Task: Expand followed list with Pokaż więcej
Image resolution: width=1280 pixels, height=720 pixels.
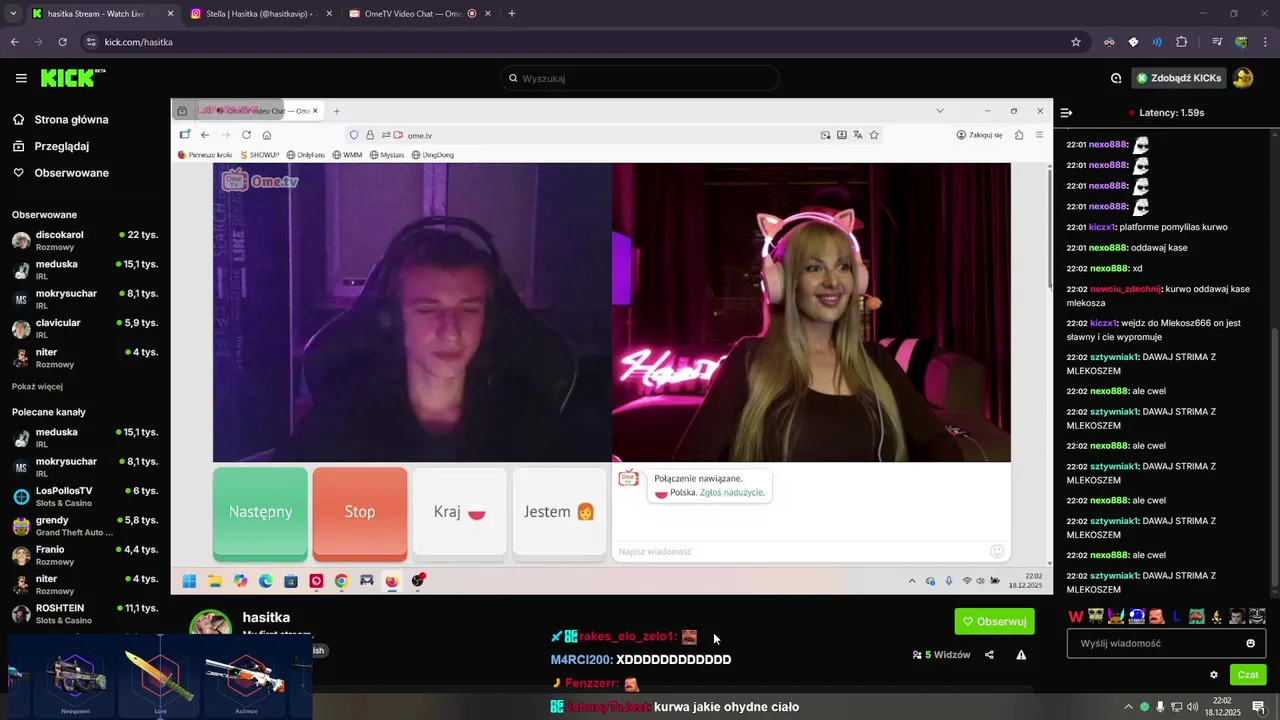Action: pos(37,387)
